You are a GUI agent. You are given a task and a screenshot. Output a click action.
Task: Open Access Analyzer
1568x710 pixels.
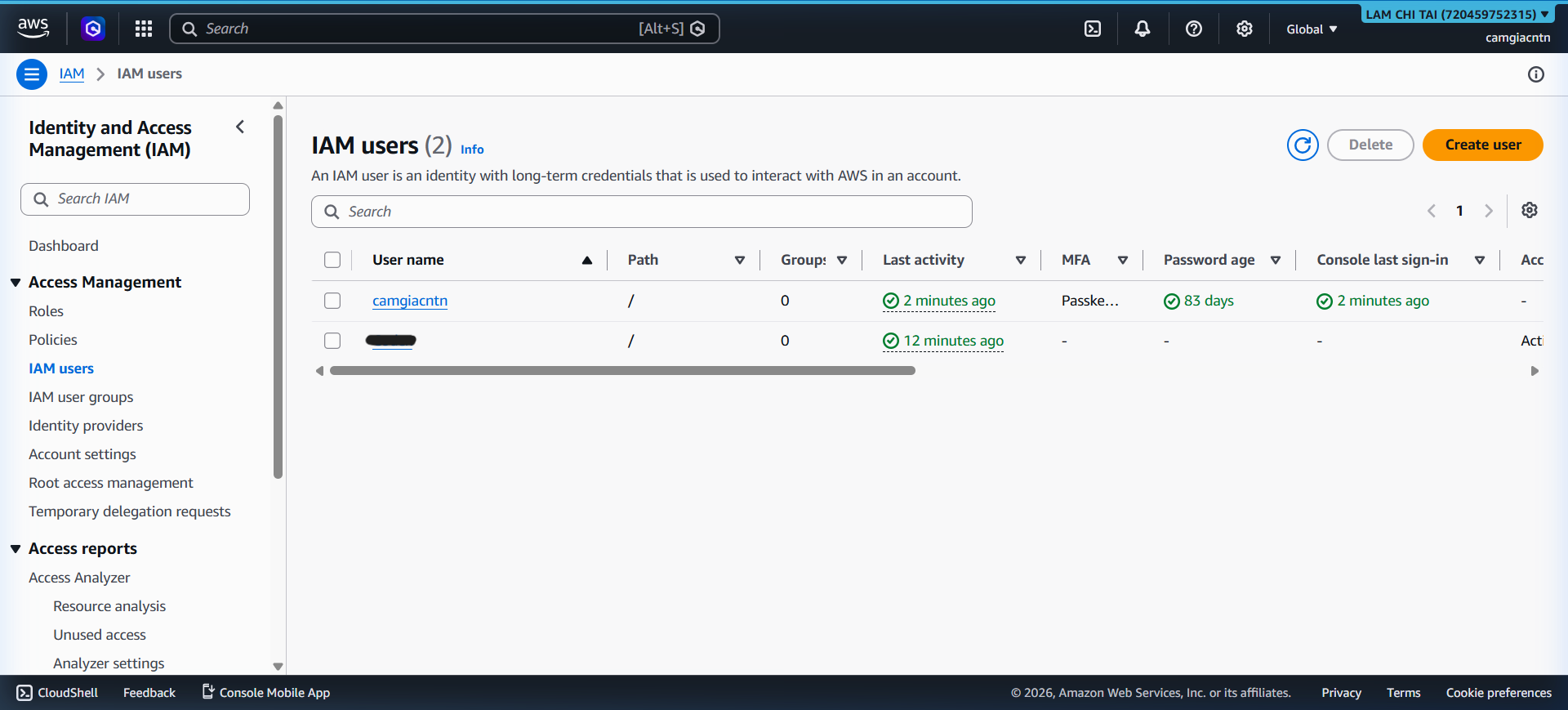pos(79,578)
